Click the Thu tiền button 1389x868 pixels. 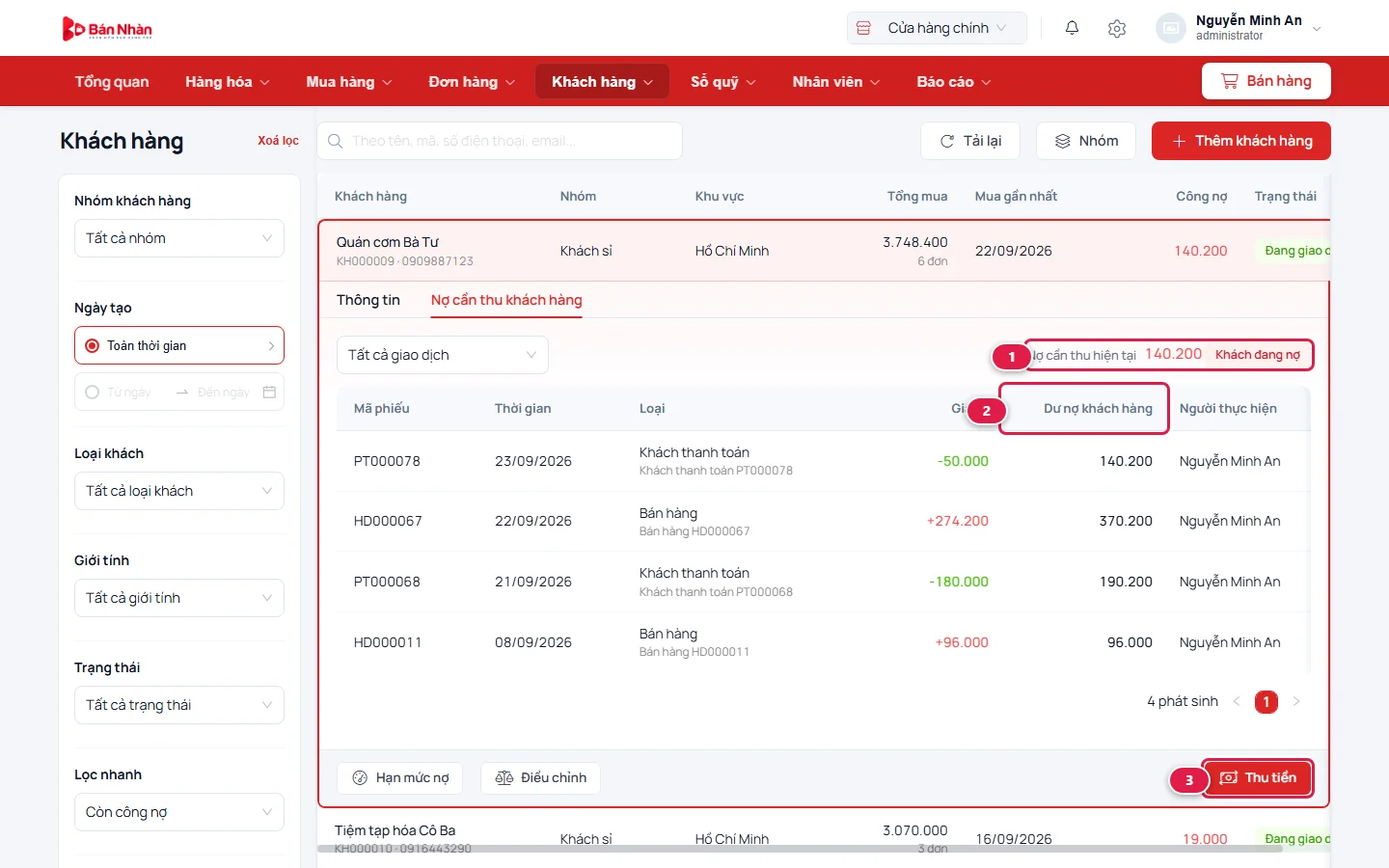point(1258,777)
